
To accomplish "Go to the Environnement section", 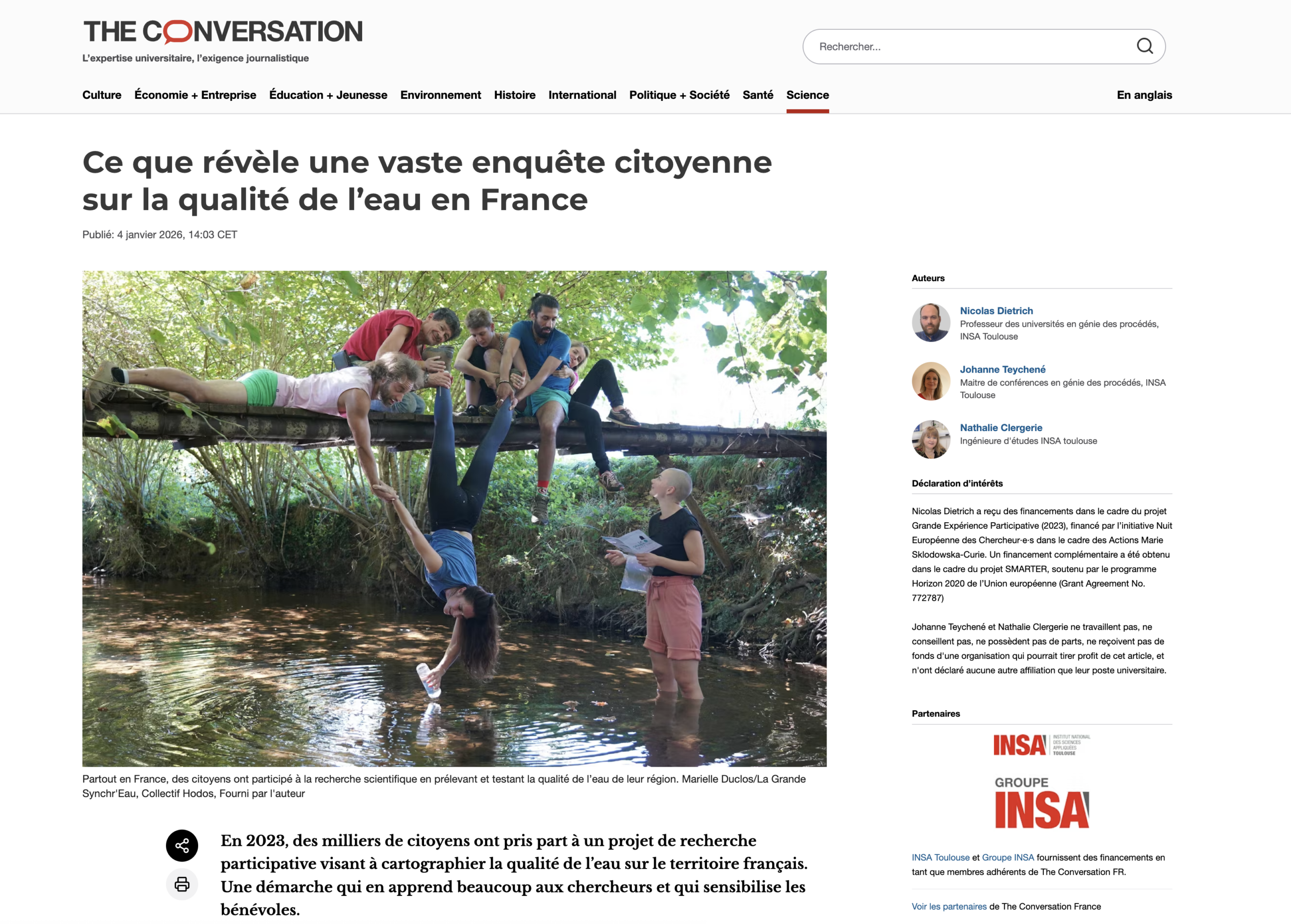I will pyautogui.click(x=441, y=95).
